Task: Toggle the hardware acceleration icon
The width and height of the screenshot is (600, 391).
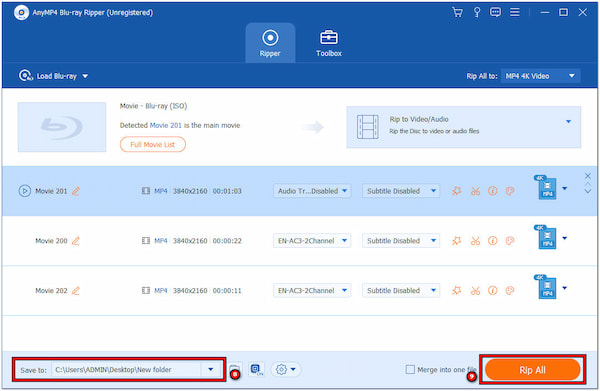Action: (x=256, y=369)
